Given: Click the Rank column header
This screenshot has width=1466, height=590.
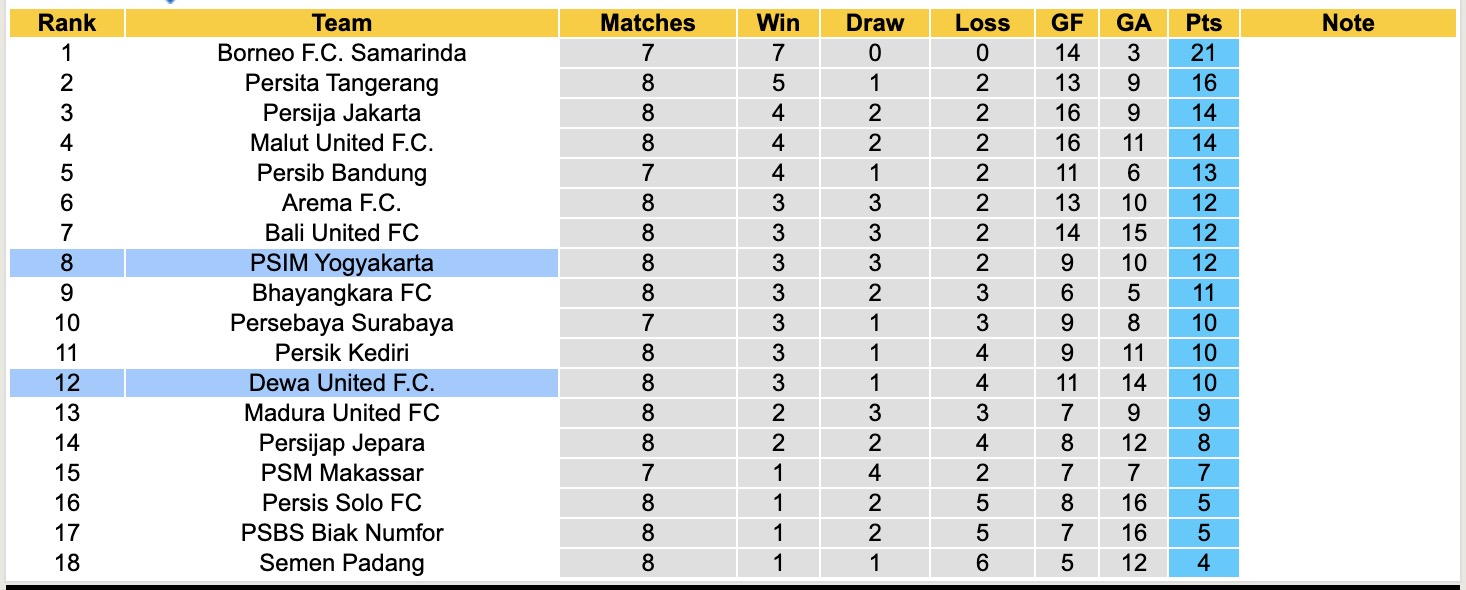Looking at the screenshot, I should point(67,23).
